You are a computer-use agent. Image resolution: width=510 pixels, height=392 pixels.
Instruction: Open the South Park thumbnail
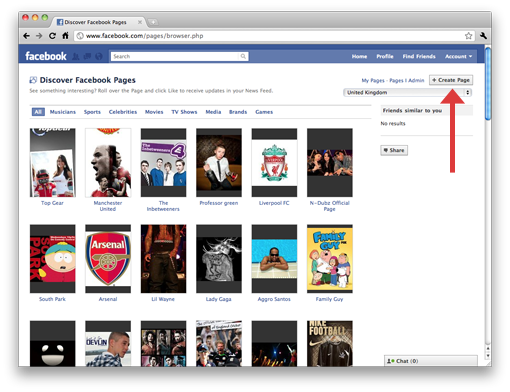click(x=53, y=259)
